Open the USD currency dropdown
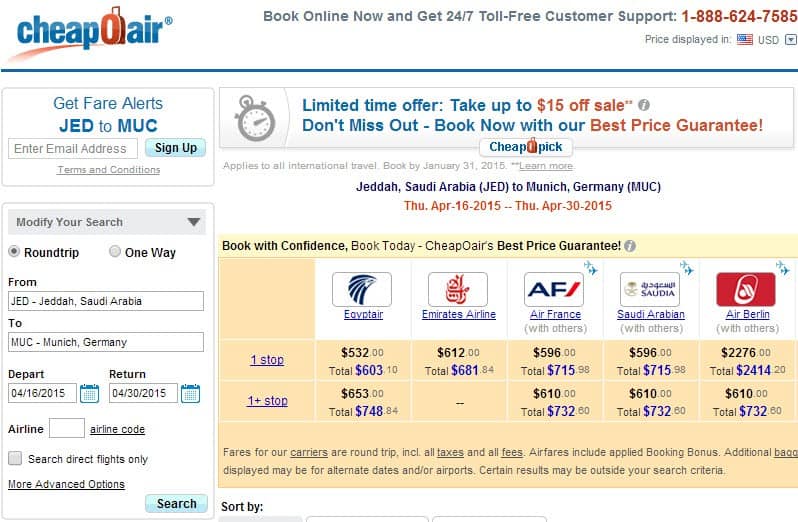The image size is (798, 522). [791, 40]
